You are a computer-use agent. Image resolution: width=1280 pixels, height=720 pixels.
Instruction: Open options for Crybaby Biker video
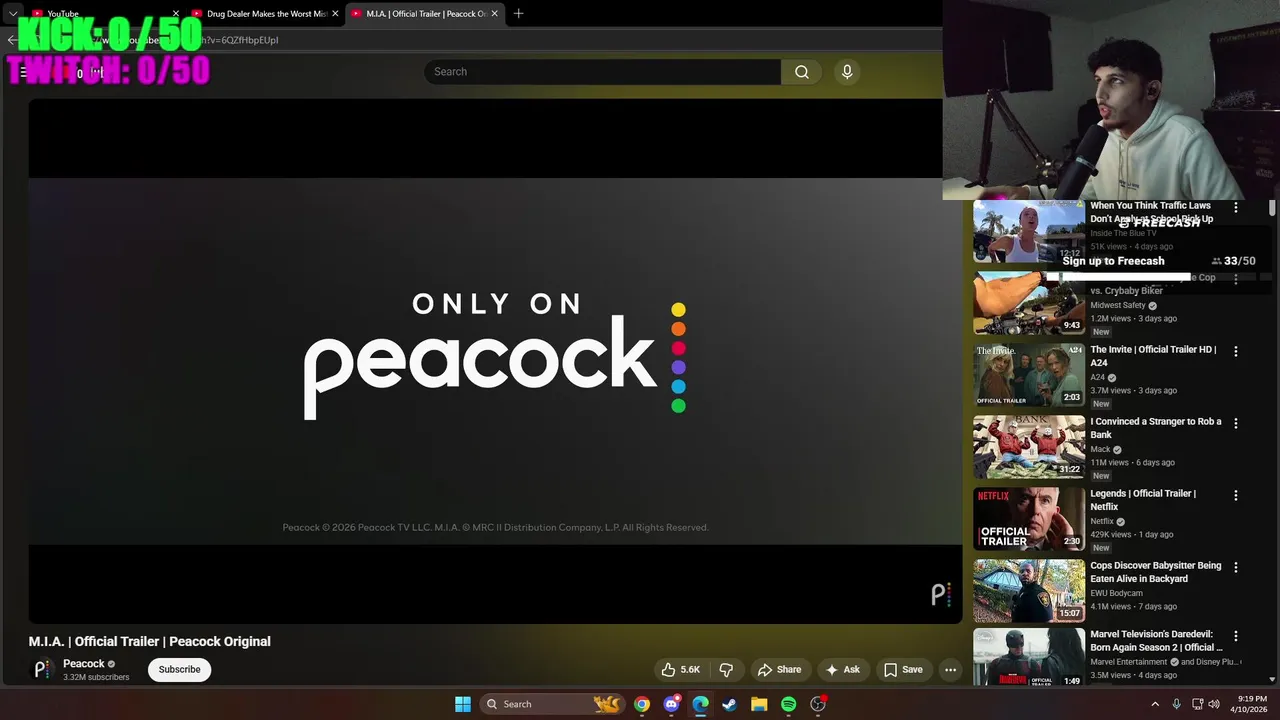click(1236, 279)
